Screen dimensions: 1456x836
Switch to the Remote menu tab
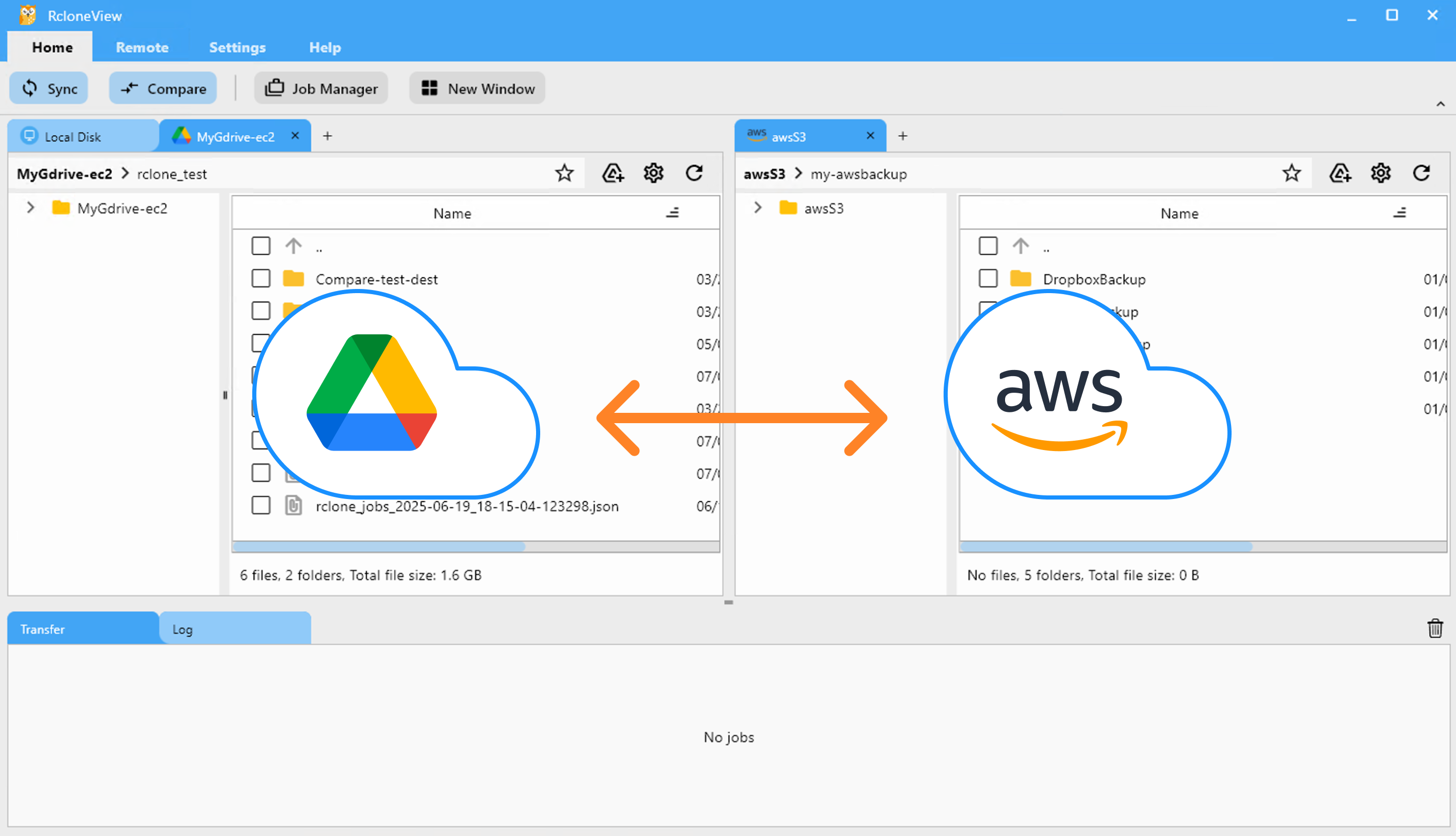pos(142,47)
